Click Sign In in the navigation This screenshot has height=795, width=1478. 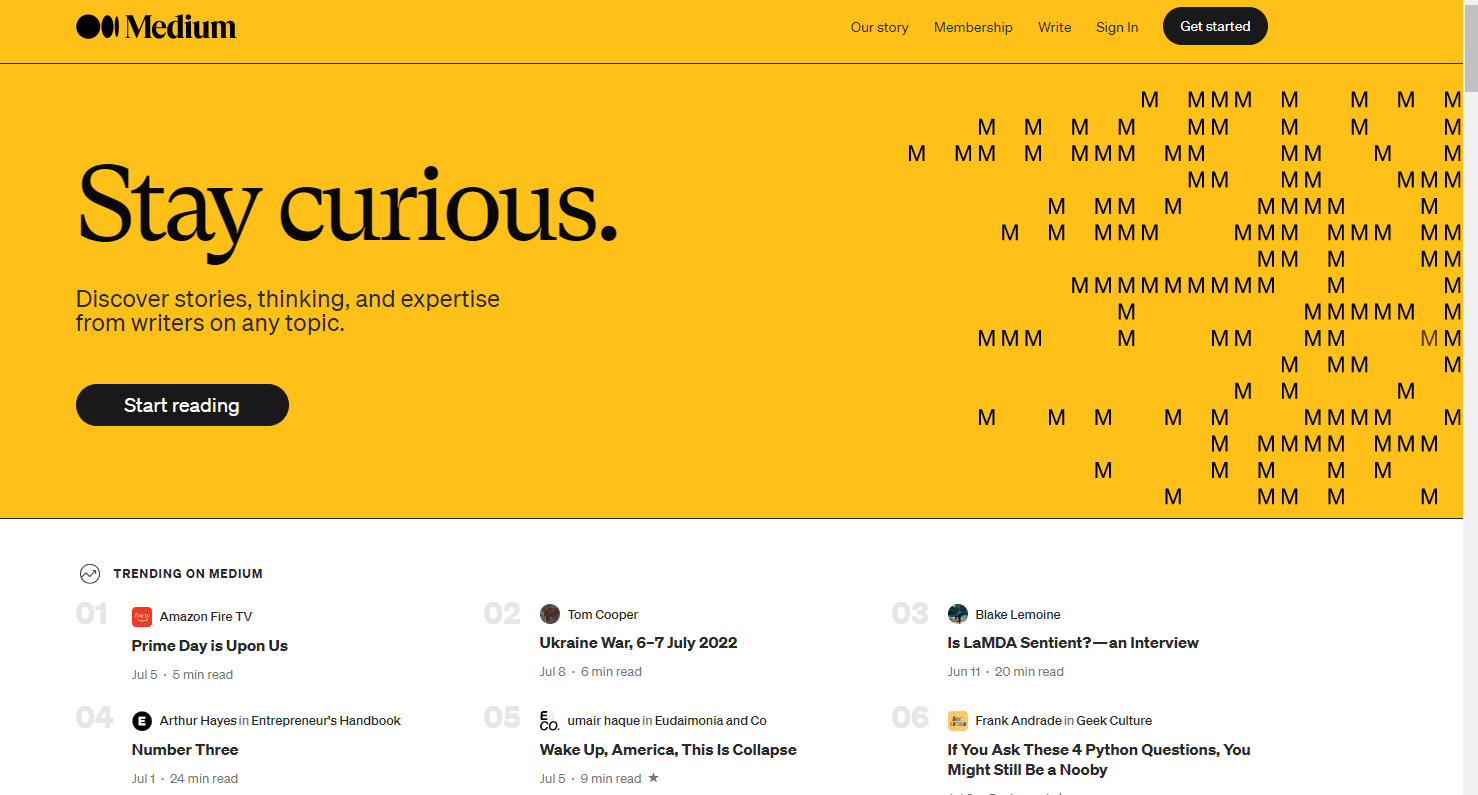click(1117, 27)
